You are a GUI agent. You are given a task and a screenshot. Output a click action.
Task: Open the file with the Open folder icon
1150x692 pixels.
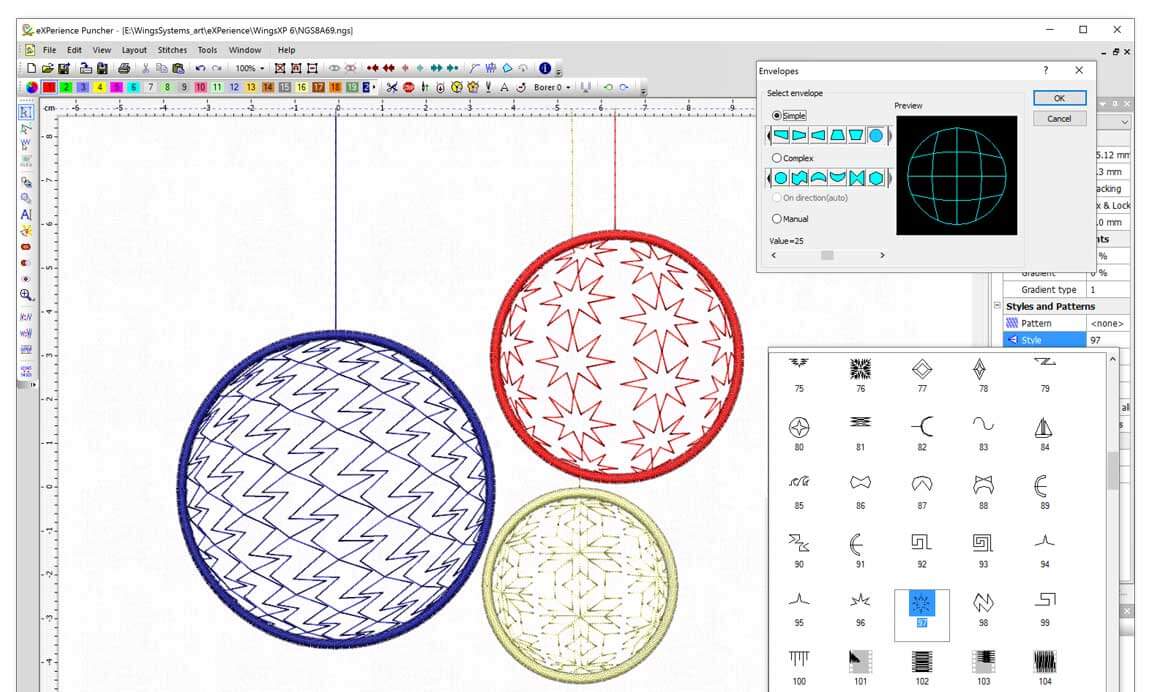coord(47,68)
